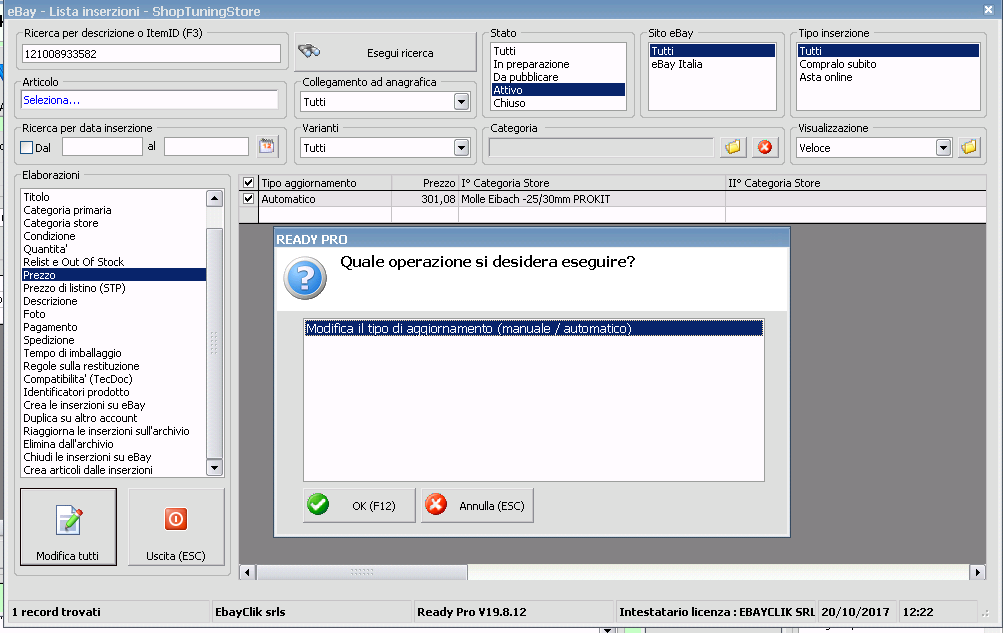
Task: Select Tutti in Stato list
Action: click(x=558, y=51)
